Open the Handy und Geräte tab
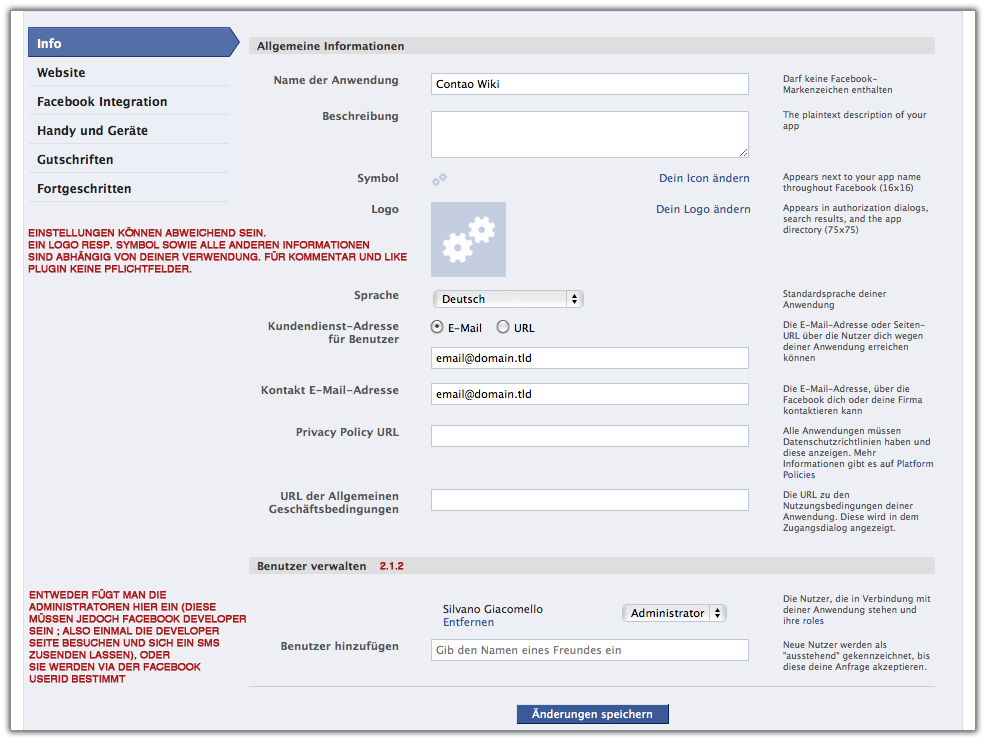 click(x=92, y=131)
